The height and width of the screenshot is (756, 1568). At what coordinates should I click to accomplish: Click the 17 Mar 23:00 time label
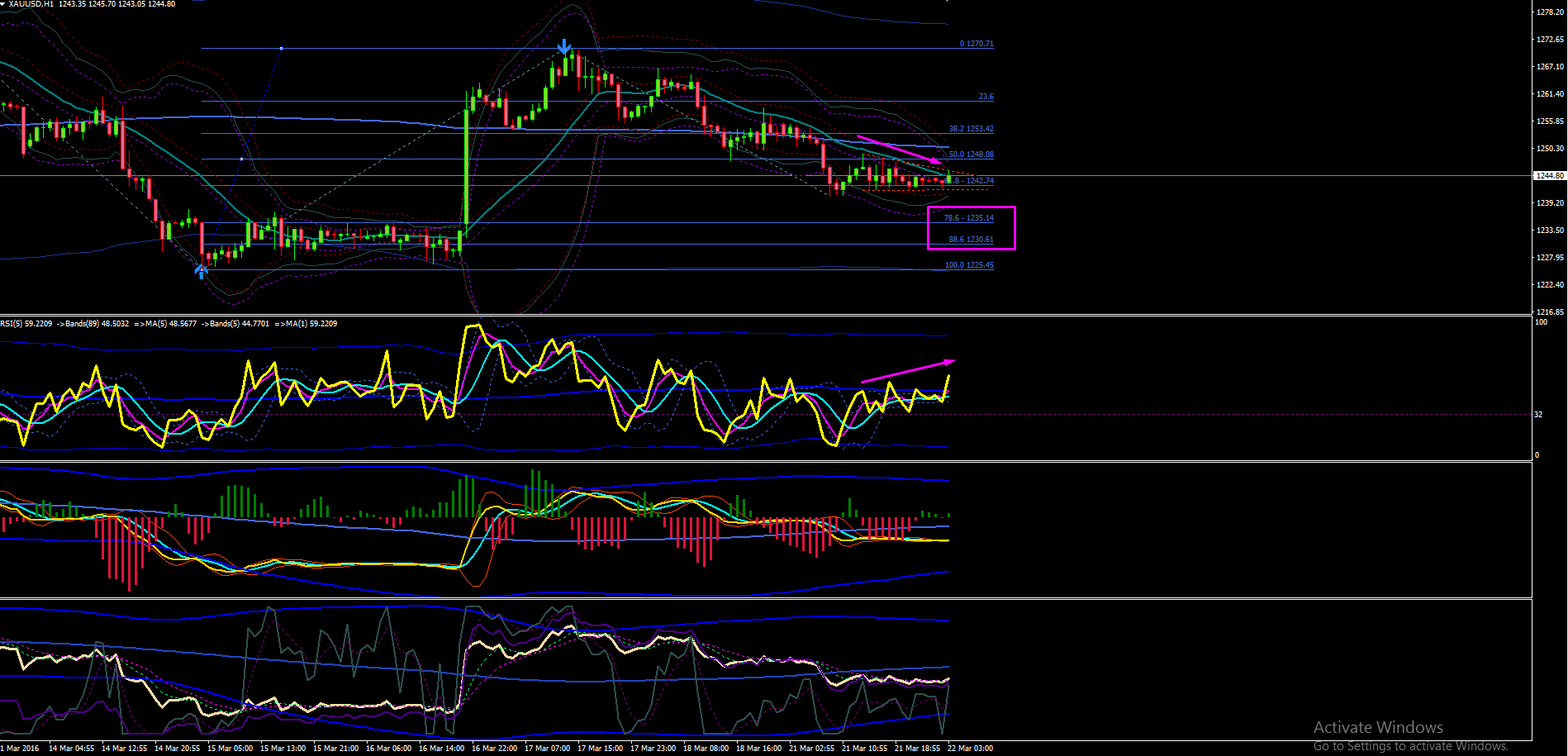tap(653, 749)
